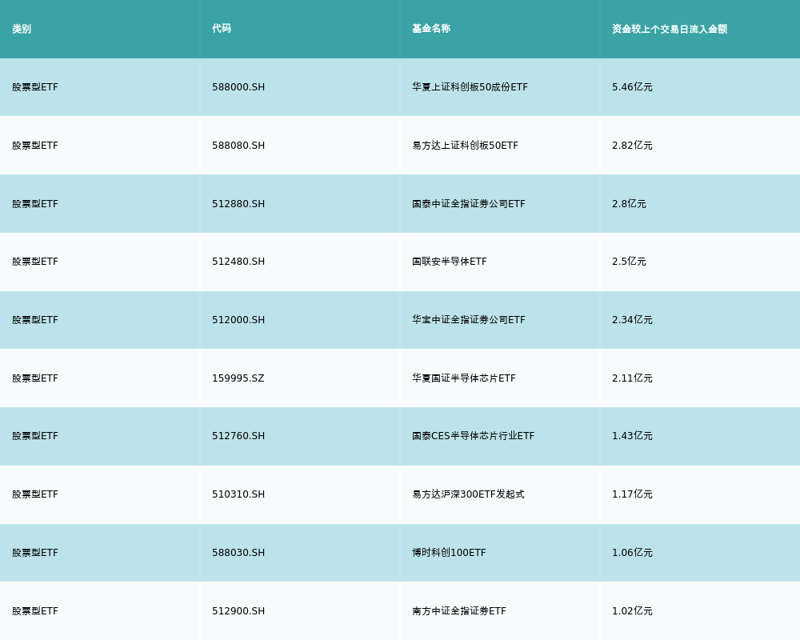The height and width of the screenshot is (640, 800).
Task: Click 股票型ETF in the 159995.SZ row
Action: 35,378
